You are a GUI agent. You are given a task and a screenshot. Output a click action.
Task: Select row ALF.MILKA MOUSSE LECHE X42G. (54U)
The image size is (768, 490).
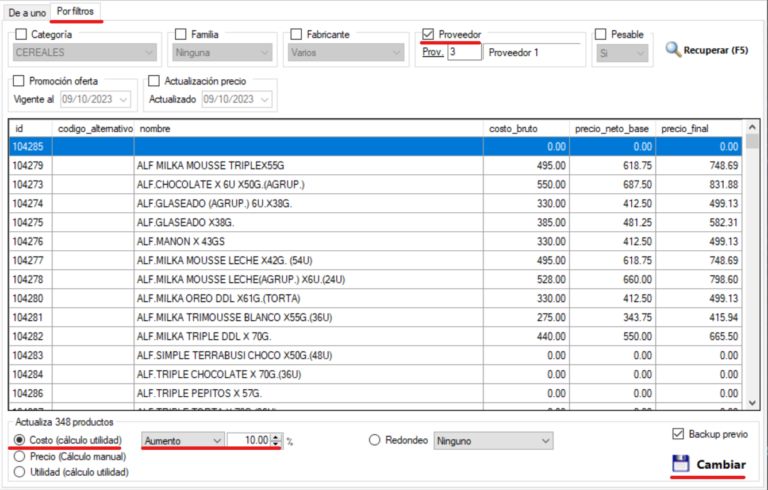point(375,261)
